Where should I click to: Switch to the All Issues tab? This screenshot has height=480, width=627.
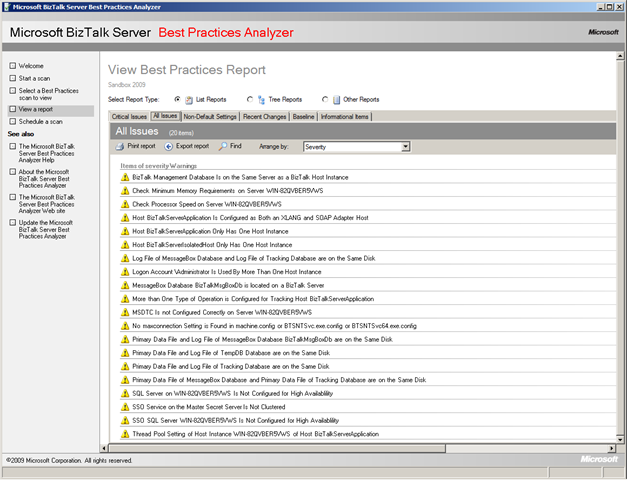[x=165, y=116]
